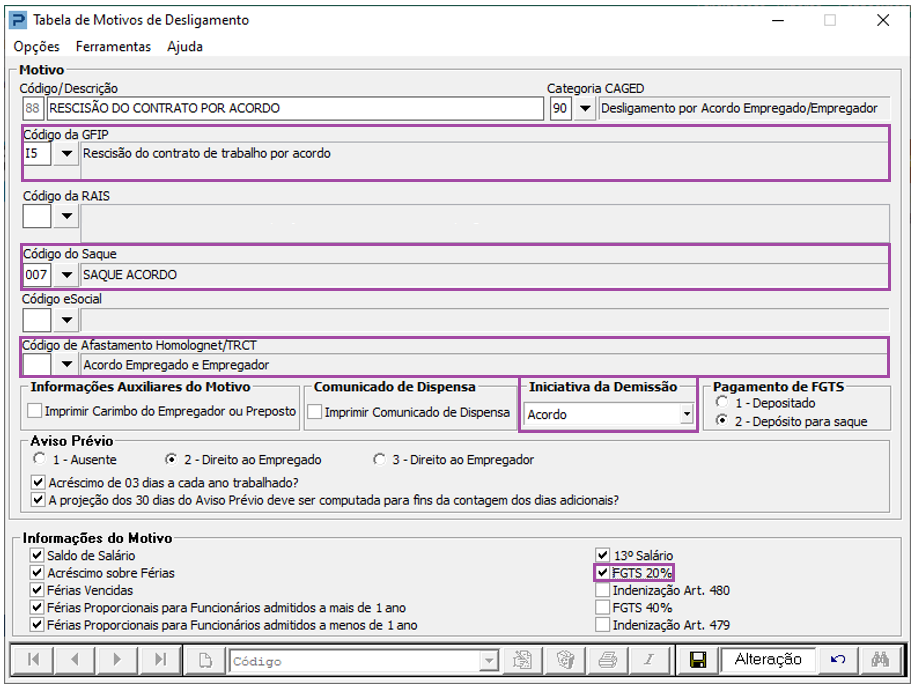Select Aviso Prévio 2 - Direito ao Empregado
The width and height of the screenshot is (917, 690).
[171, 459]
